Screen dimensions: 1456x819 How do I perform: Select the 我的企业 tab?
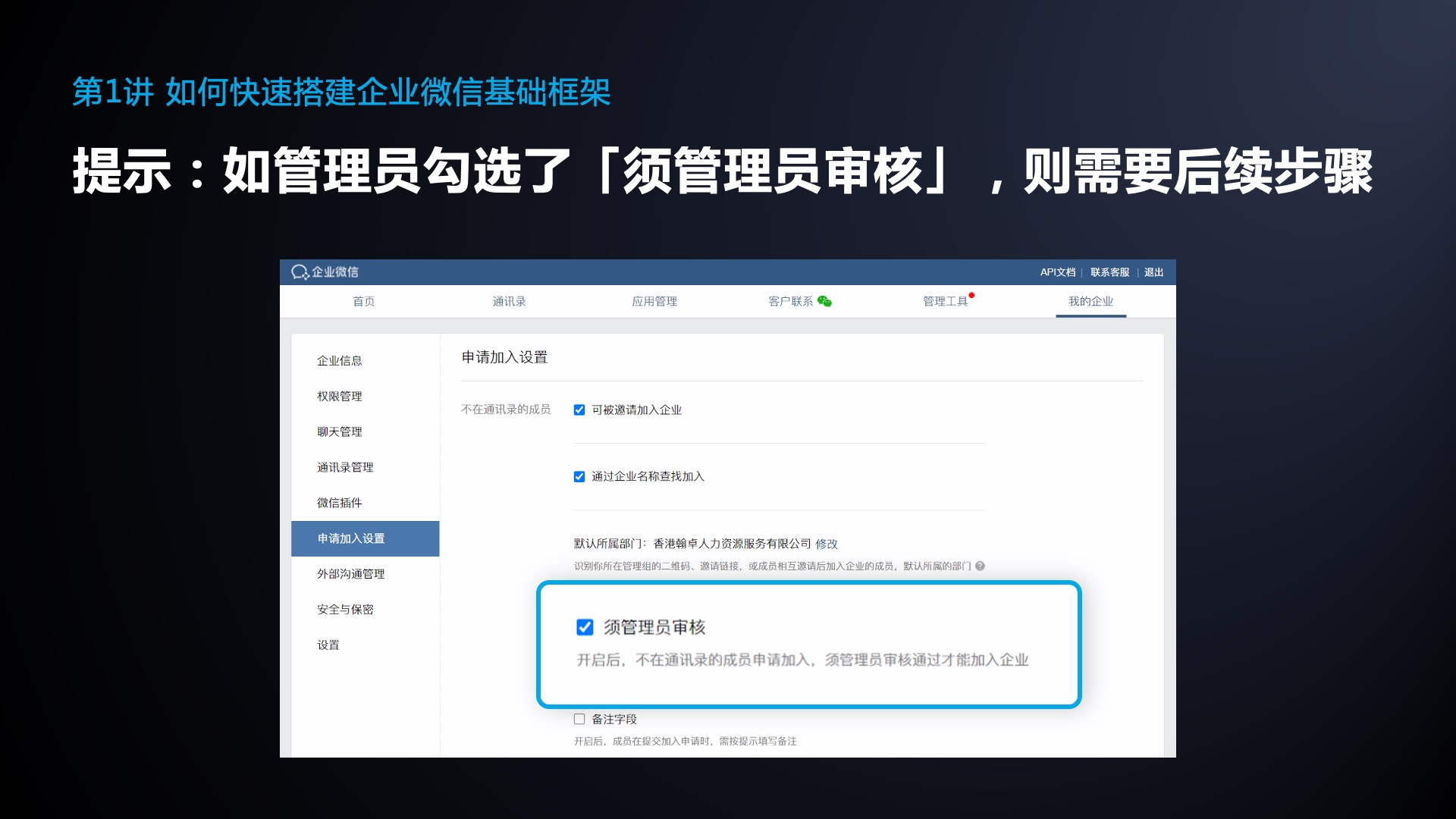tap(1090, 302)
